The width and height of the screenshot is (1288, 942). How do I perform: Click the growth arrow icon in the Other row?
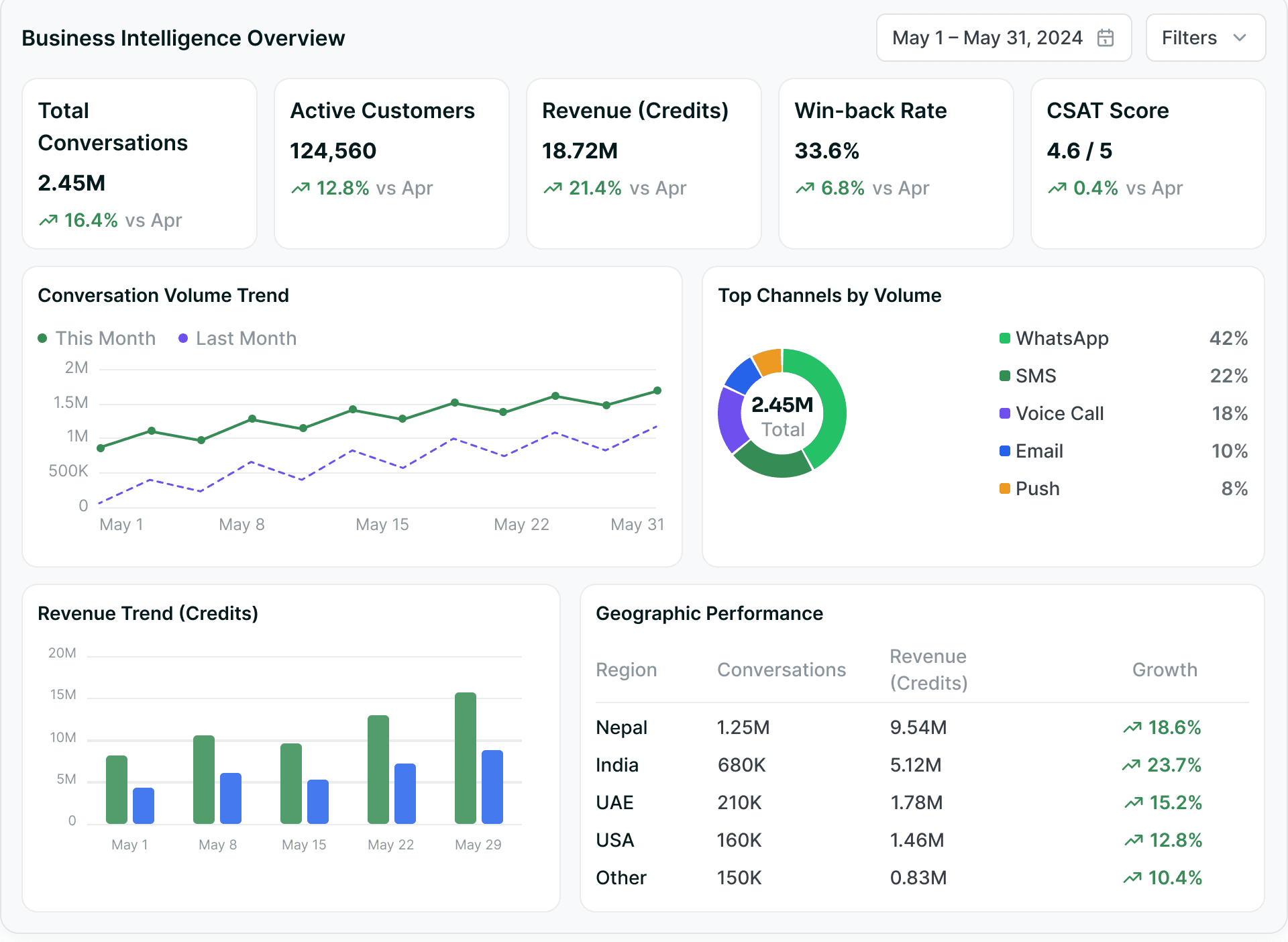[1132, 878]
